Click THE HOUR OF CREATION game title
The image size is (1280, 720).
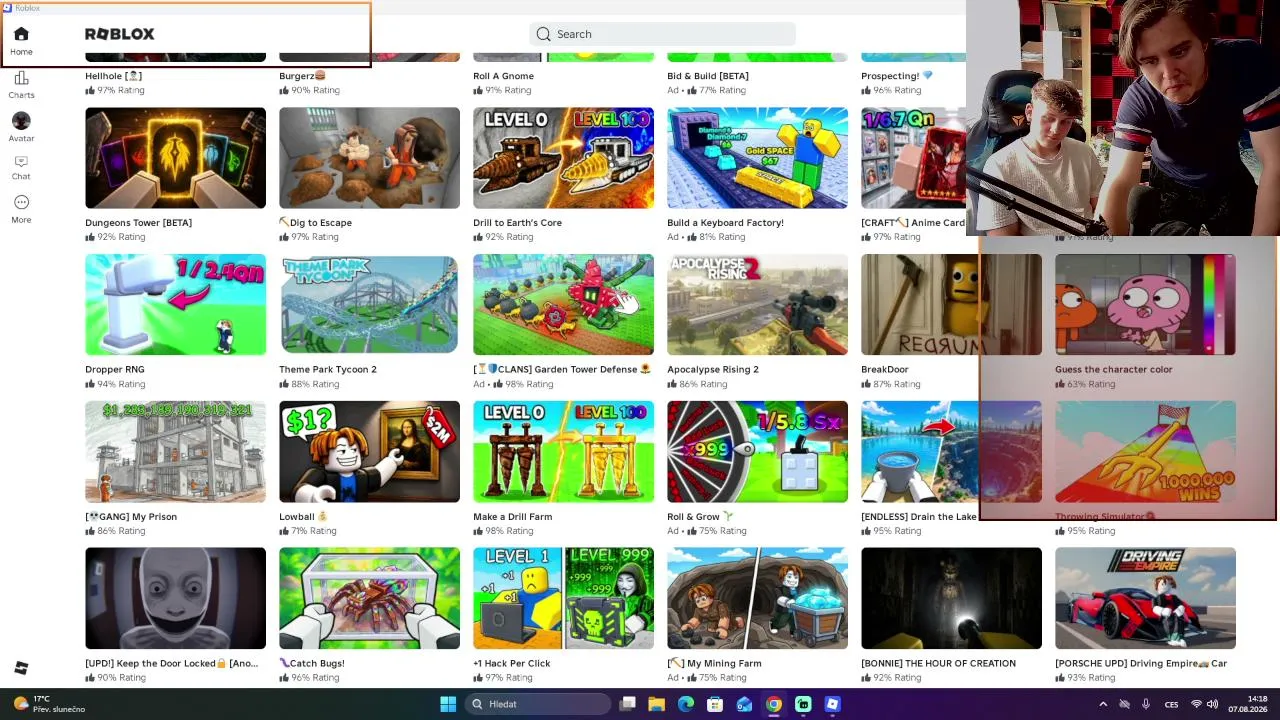(x=938, y=663)
